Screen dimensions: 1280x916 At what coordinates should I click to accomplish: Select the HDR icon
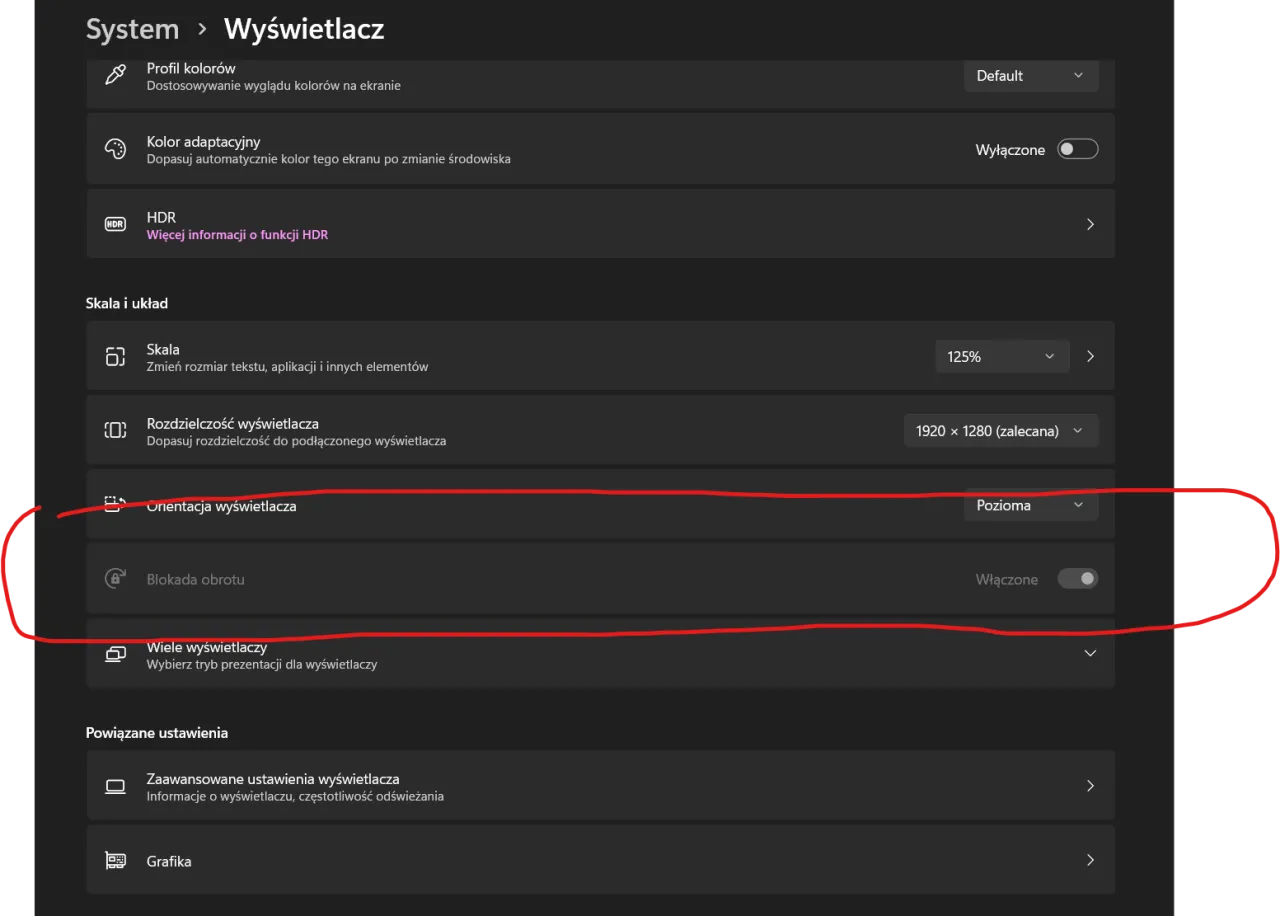pos(115,223)
